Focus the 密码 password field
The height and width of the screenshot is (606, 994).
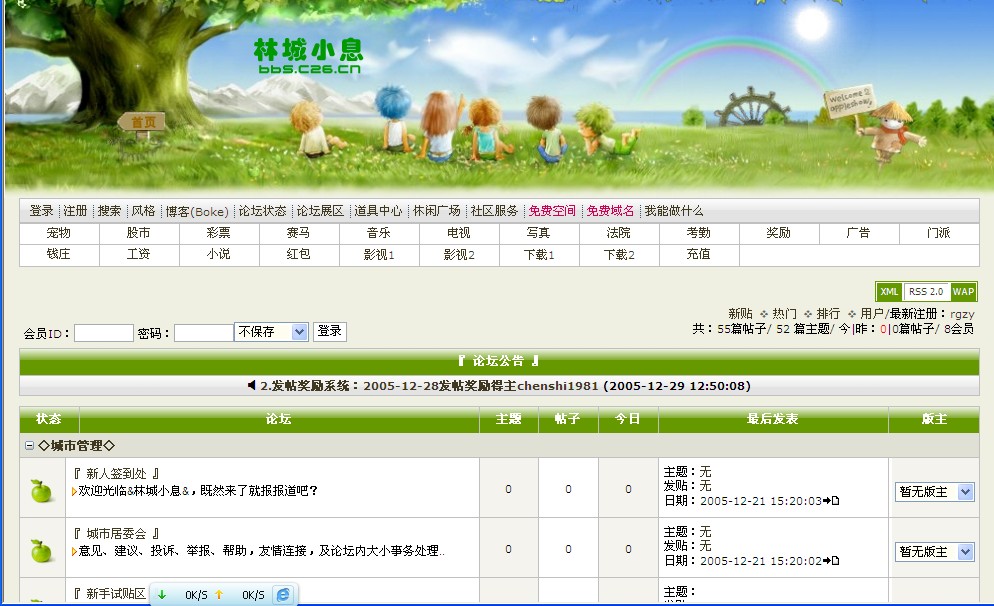coord(203,333)
